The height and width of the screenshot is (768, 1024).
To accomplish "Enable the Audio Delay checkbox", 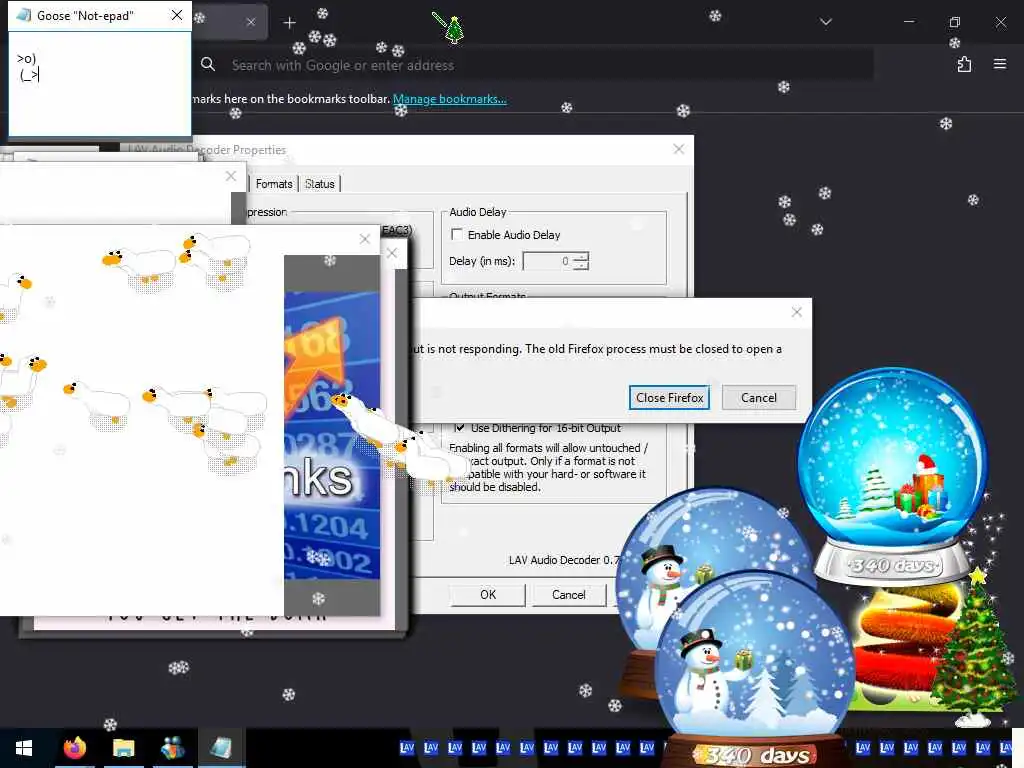I will coord(457,234).
